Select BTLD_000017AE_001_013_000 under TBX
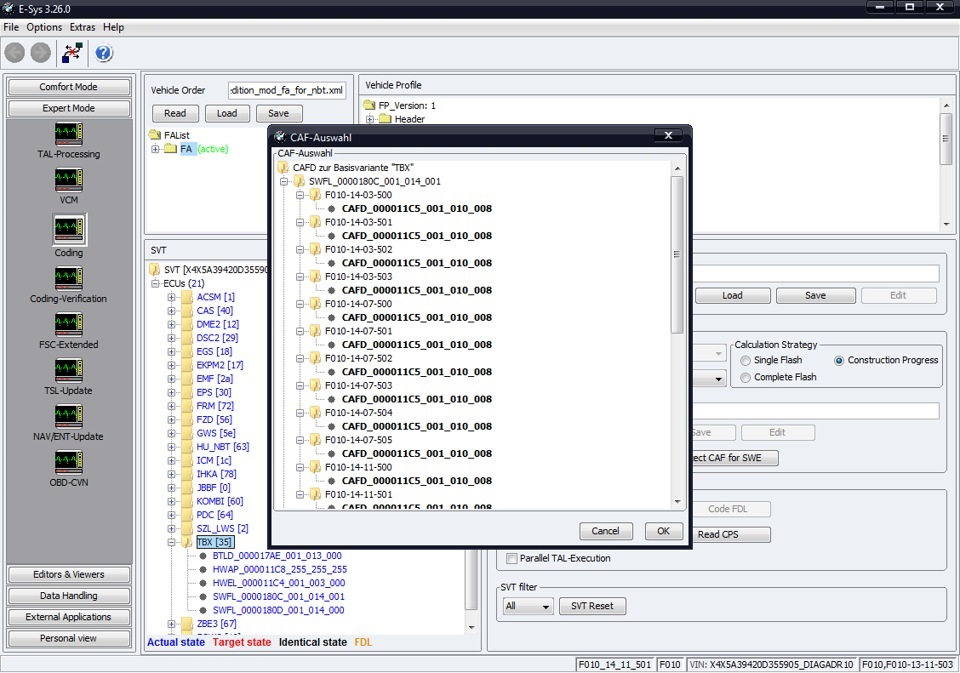This screenshot has width=960, height=673. click(x=277, y=556)
